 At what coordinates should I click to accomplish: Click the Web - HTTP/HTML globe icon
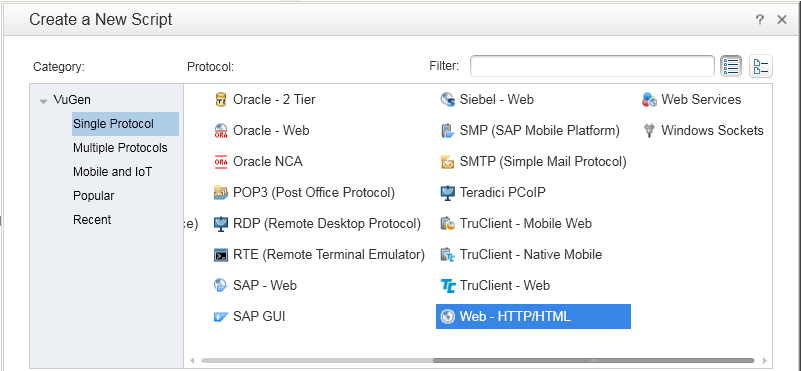[447, 317]
